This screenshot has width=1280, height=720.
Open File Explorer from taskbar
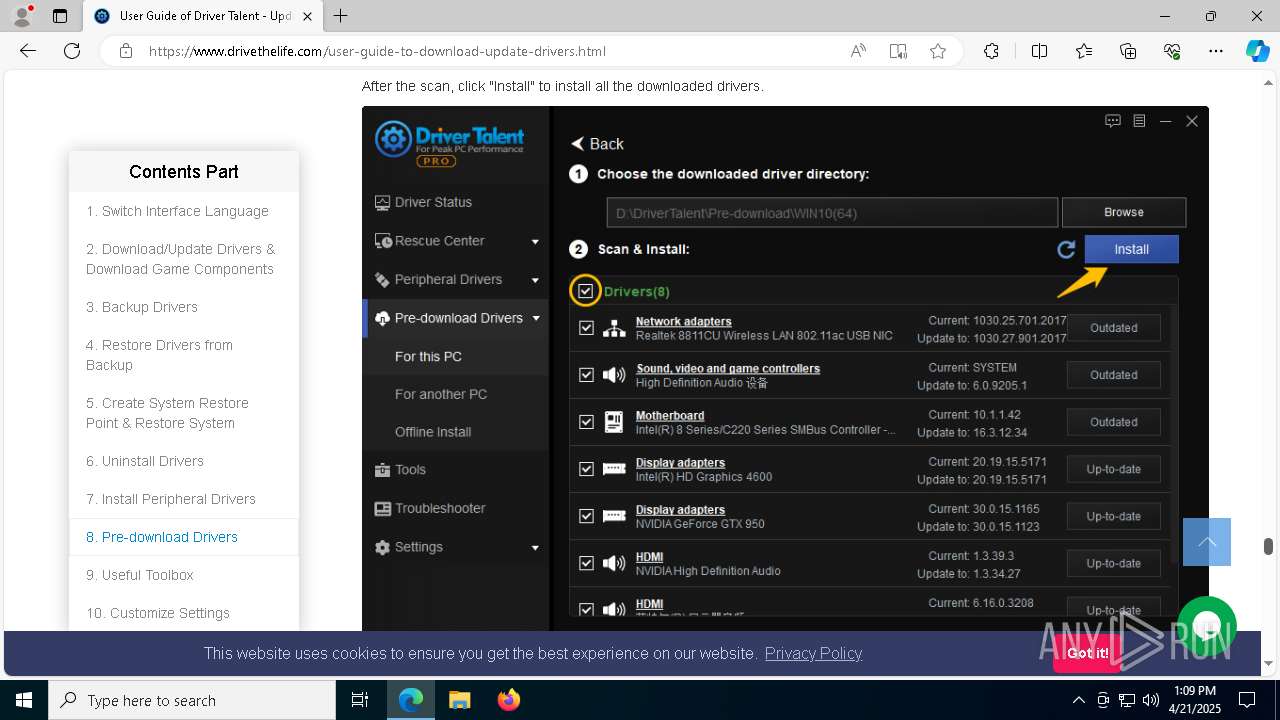pos(460,700)
